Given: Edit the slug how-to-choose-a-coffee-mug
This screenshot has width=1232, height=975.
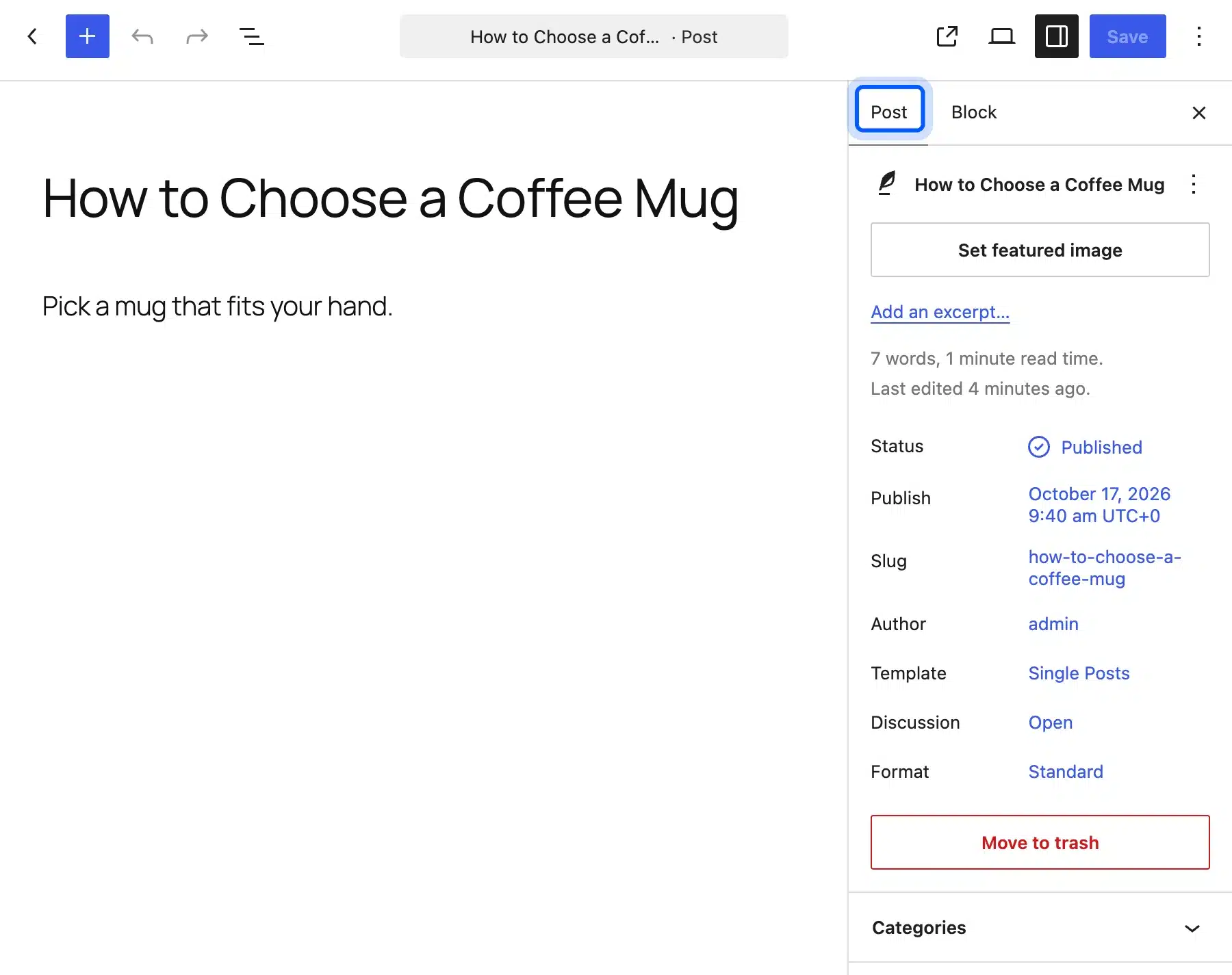Looking at the screenshot, I should click(x=1105, y=568).
